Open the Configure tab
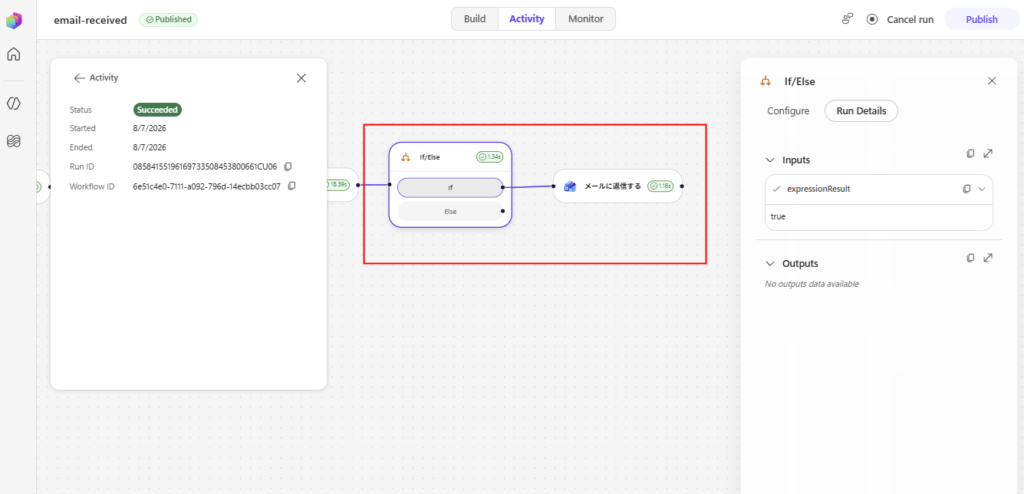The width and height of the screenshot is (1024, 494). click(x=788, y=111)
